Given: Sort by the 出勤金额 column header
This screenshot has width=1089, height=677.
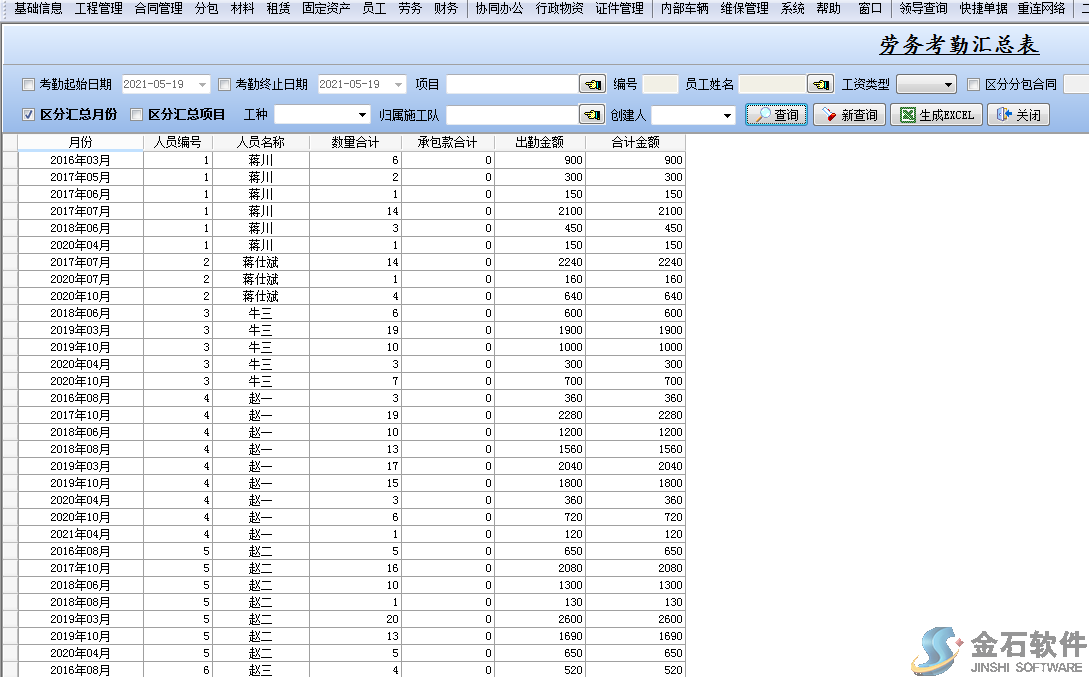Looking at the screenshot, I should (539, 143).
